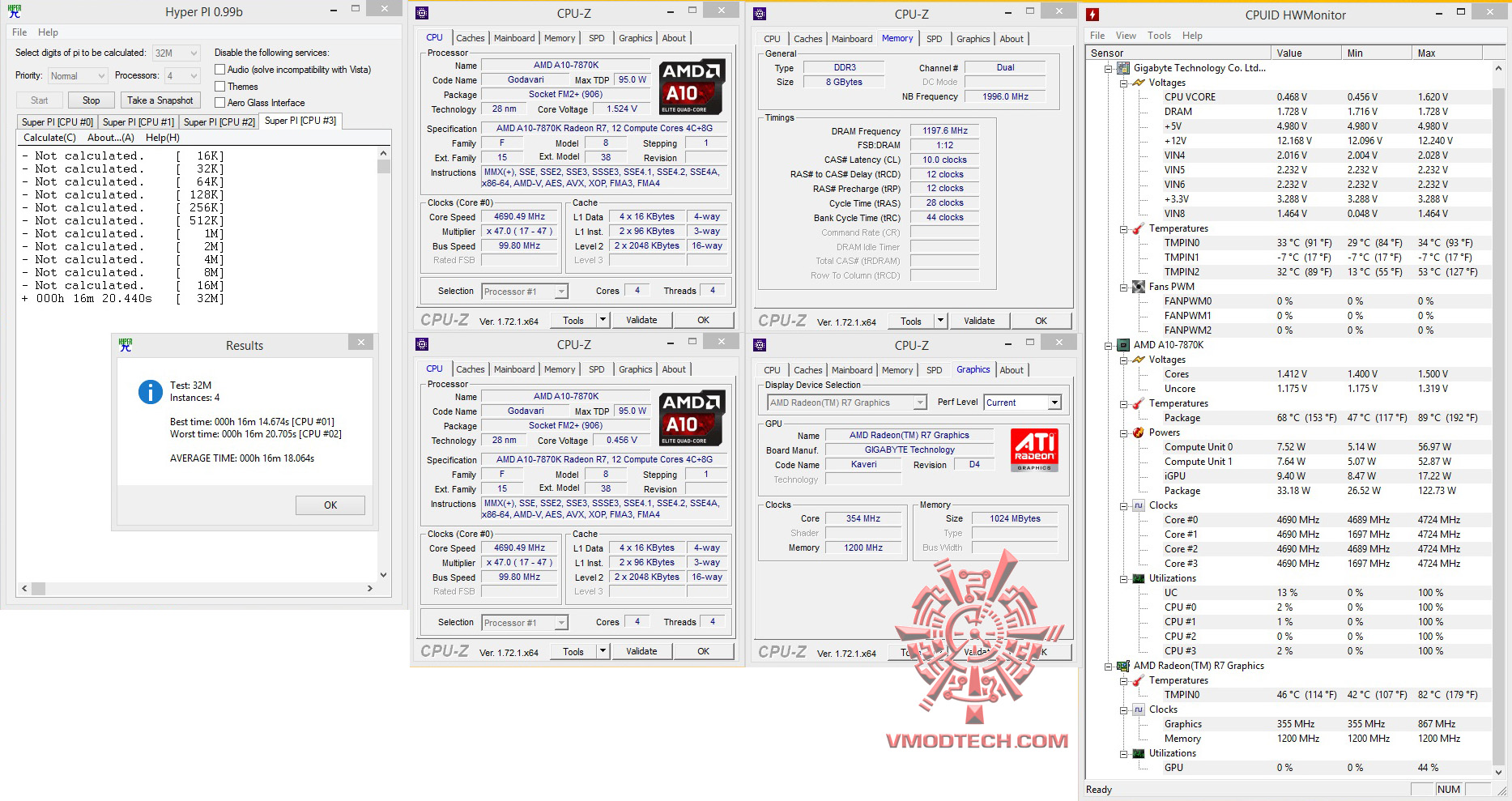Toggle the Aero Glass Interface checkbox
The height and width of the screenshot is (801, 1512).
pyautogui.click(x=219, y=102)
